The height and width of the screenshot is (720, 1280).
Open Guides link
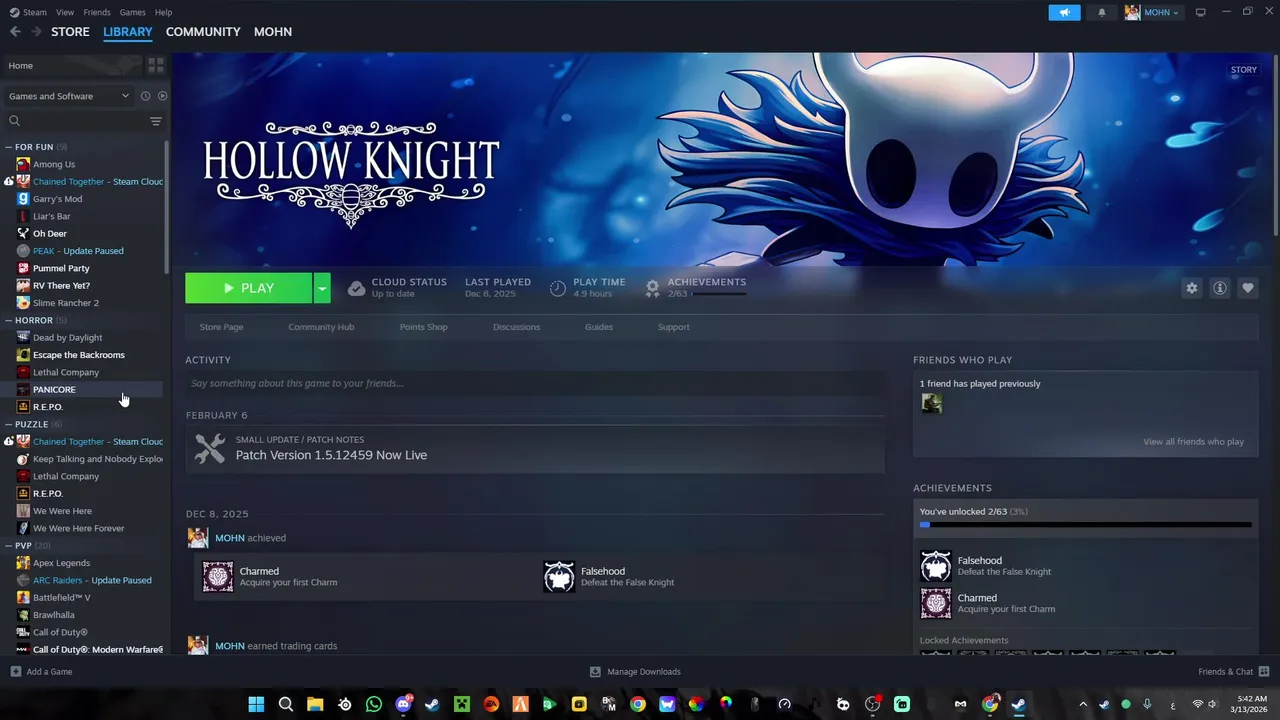coord(599,327)
